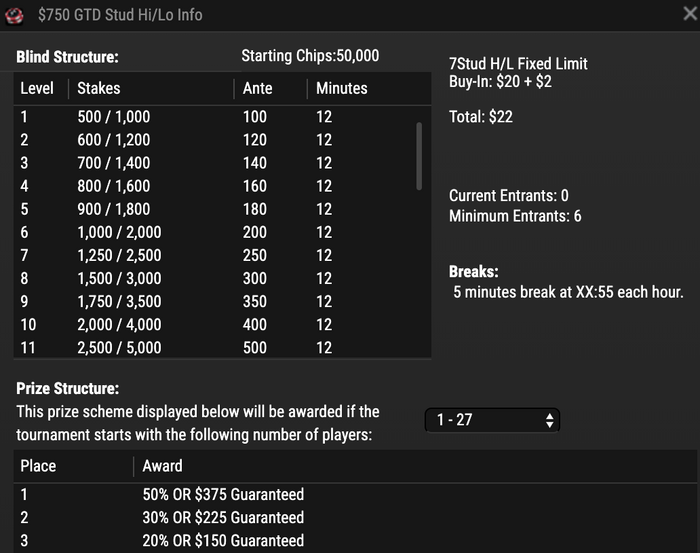Select level 8 row with 300 ante
Screen dimensions: 700x553
pyautogui.click(x=214, y=279)
